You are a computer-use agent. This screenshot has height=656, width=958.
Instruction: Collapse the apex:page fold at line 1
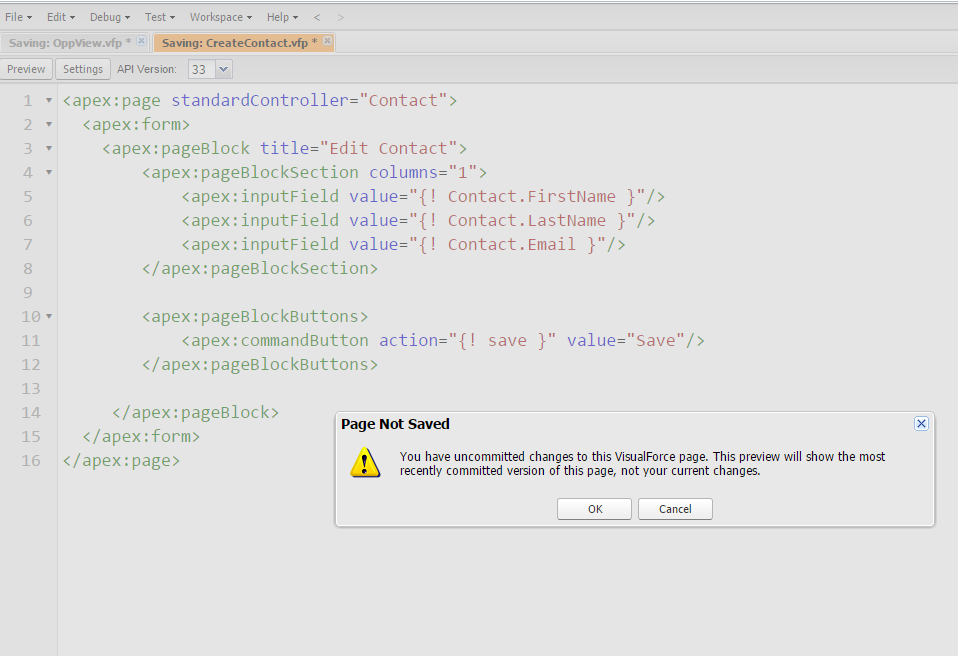[x=47, y=100]
